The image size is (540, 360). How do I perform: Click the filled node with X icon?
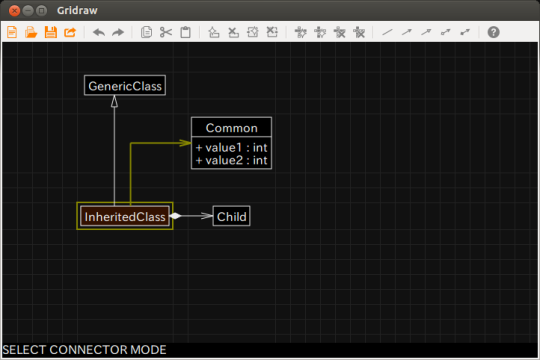(x=359, y=32)
